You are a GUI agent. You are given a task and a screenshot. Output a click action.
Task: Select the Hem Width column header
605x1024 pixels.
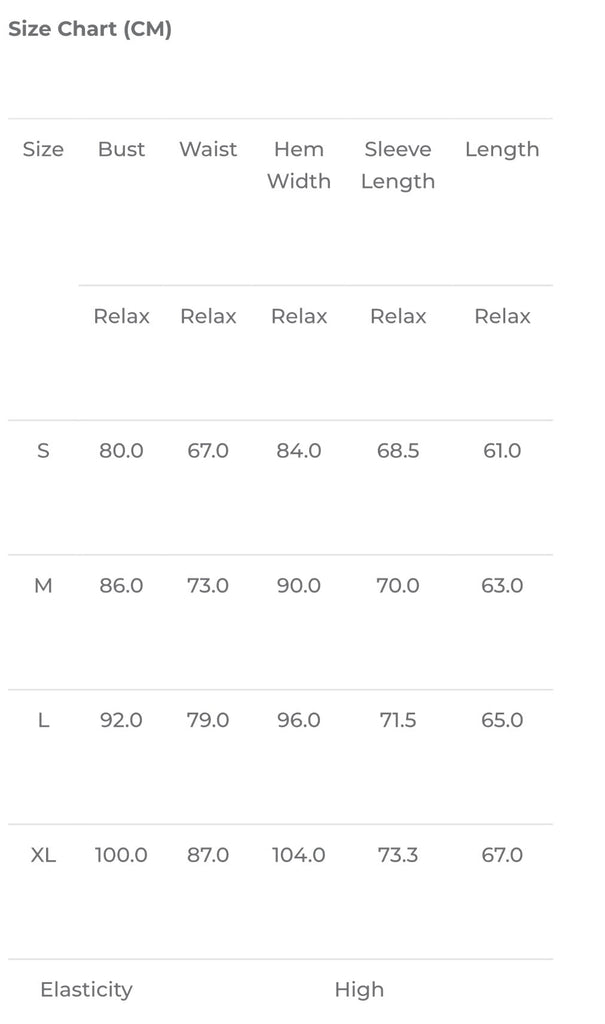tap(299, 165)
